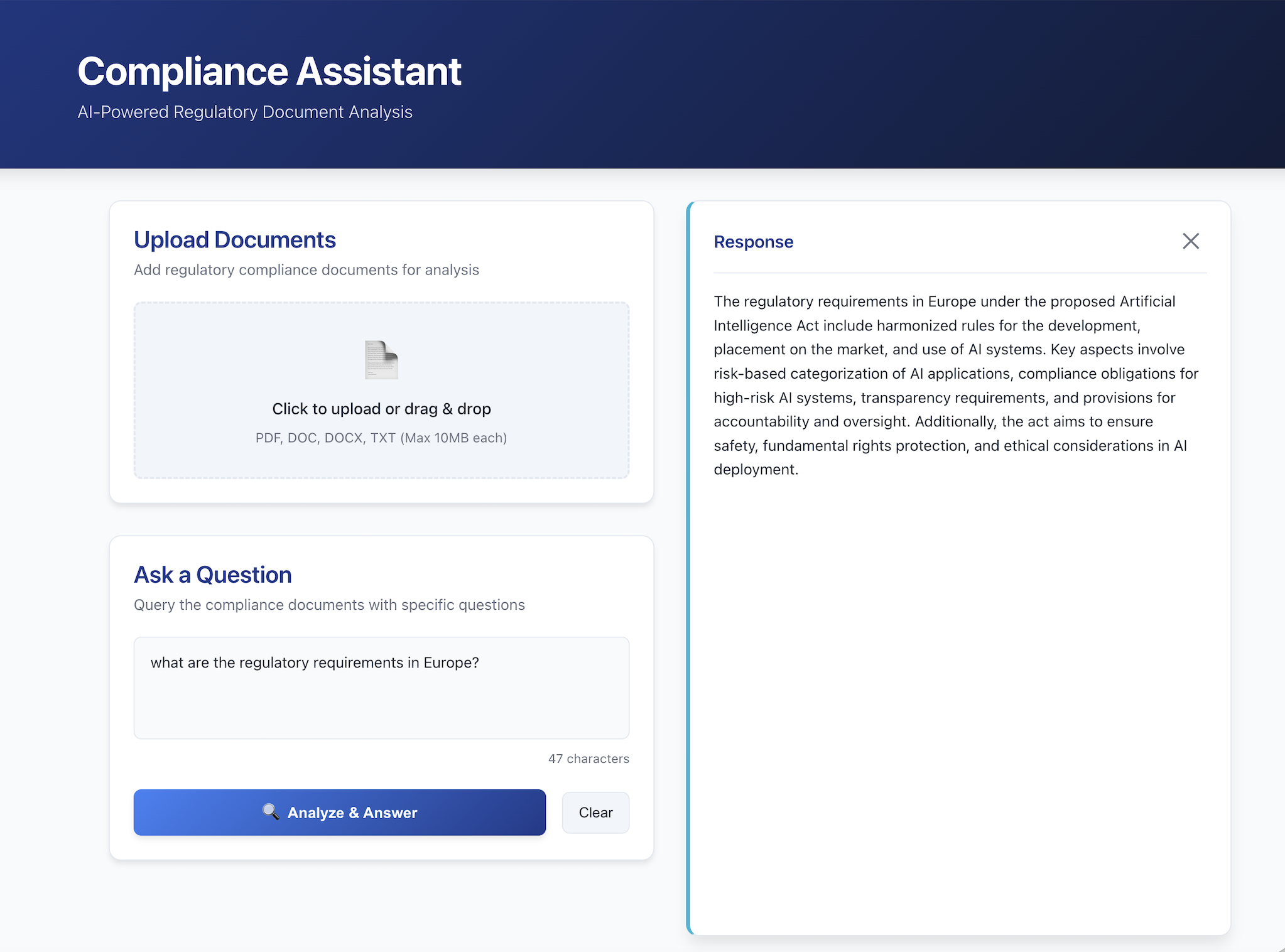Select the magnifying glass icon on Analyze button
Viewport: 1285px width, 952px height.
(x=270, y=812)
